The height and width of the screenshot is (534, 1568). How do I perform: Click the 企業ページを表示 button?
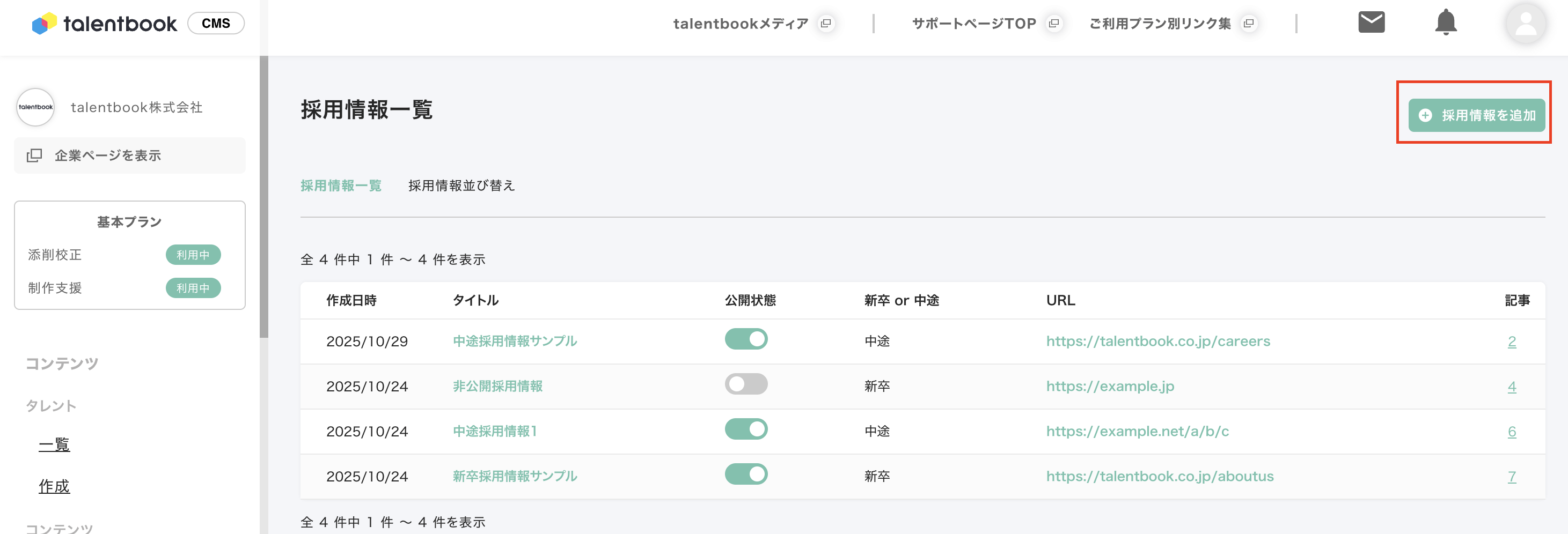(130, 155)
